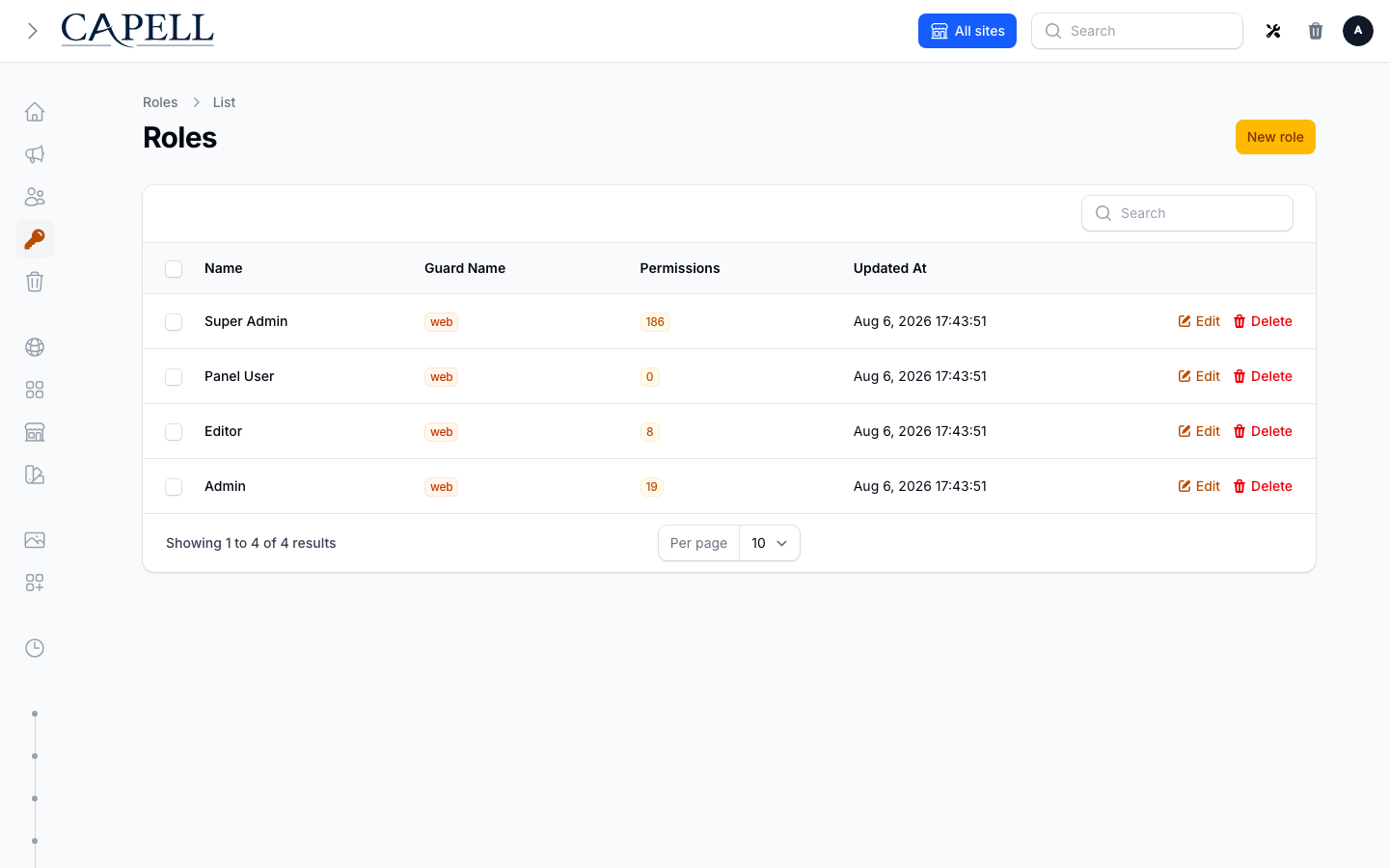Image resolution: width=1389 pixels, height=868 pixels.
Task: Click the New role button
Action: click(x=1275, y=137)
